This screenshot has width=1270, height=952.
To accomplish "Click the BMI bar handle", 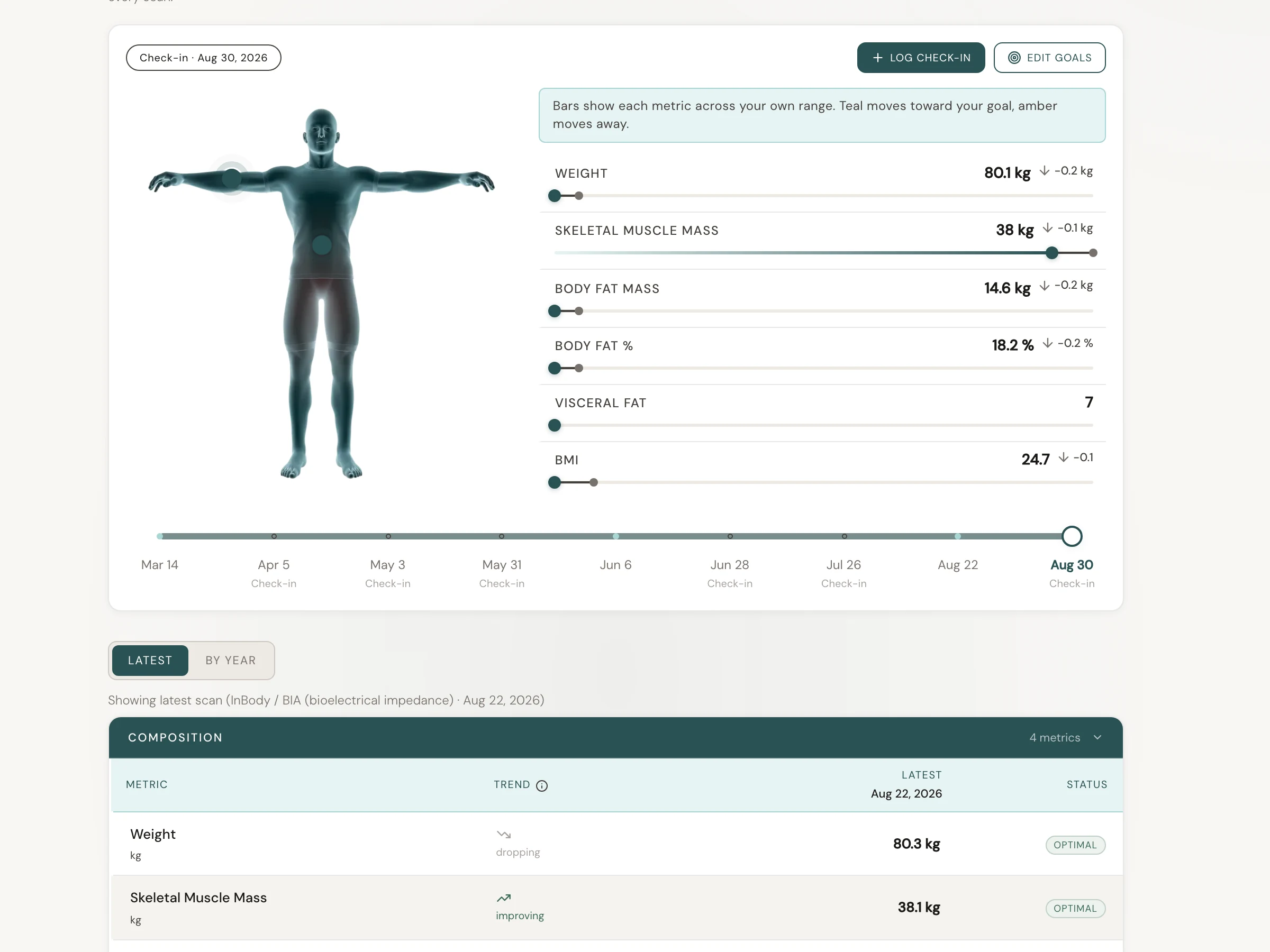I will (x=554, y=482).
